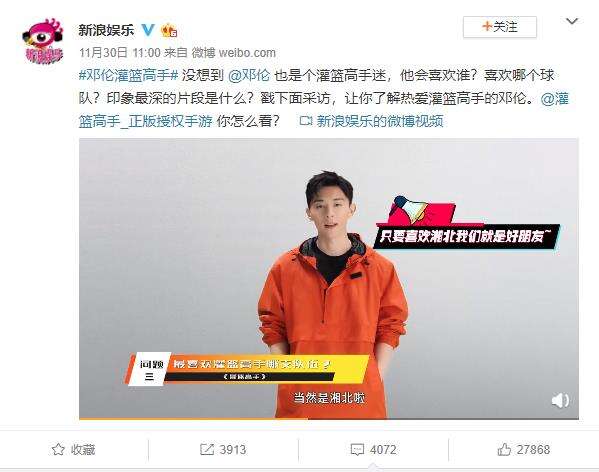The image size is (599, 472).
Task: Click the video icon before 新浪娱乐的微博视频
Action: point(306,121)
